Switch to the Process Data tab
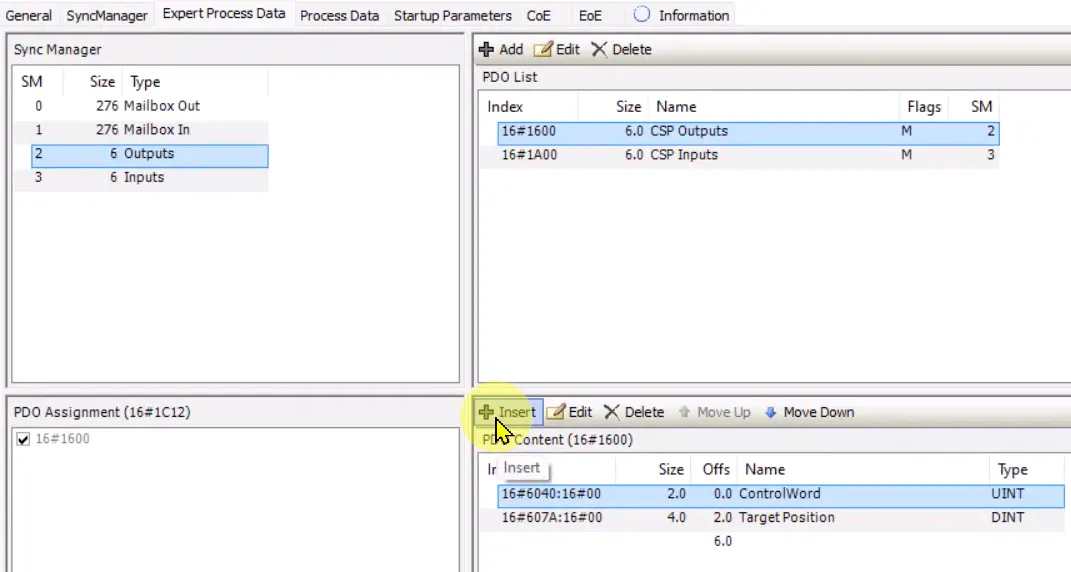Image resolution: width=1071 pixels, height=572 pixels. click(x=339, y=15)
